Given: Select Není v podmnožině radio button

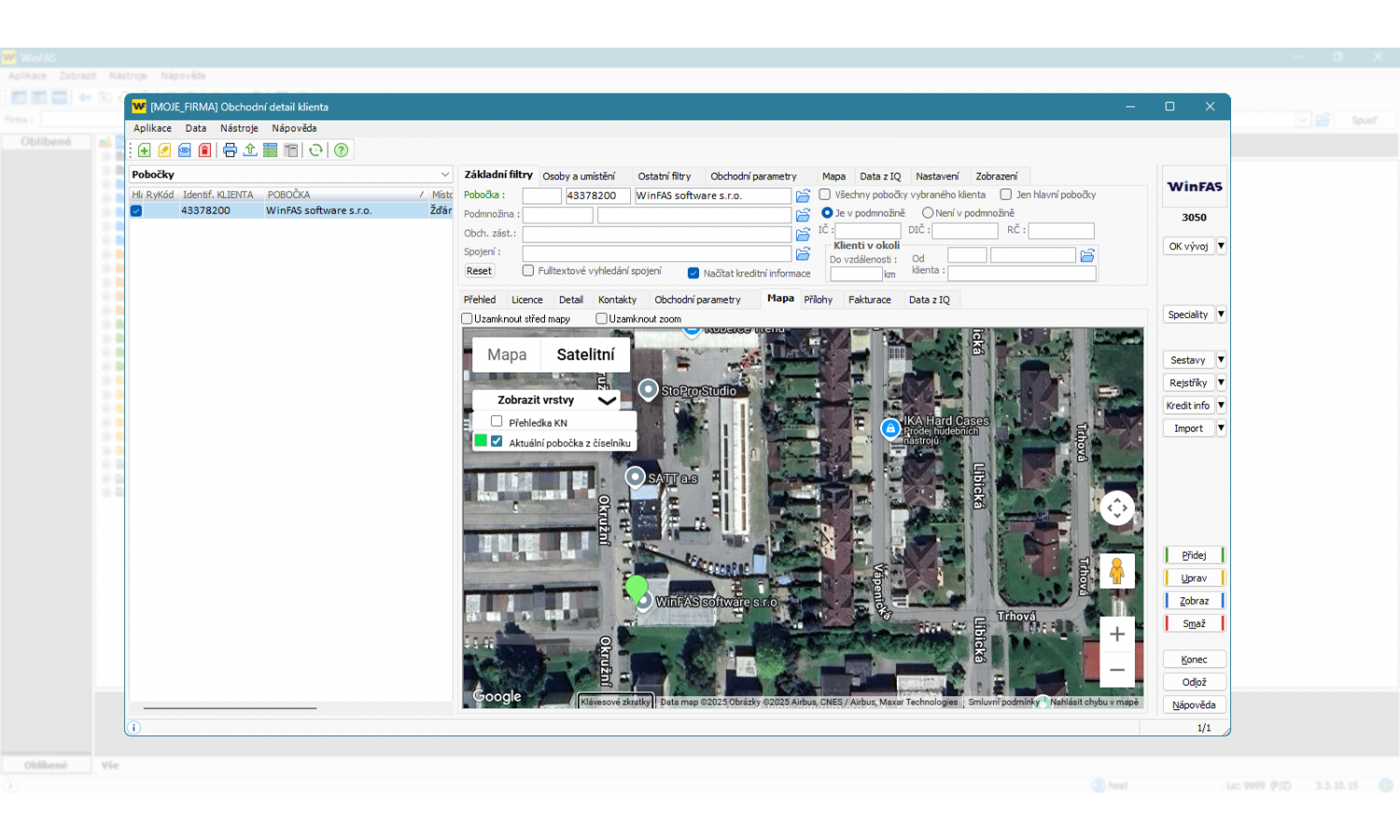Looking at the screenshot, I should (928, 213).
